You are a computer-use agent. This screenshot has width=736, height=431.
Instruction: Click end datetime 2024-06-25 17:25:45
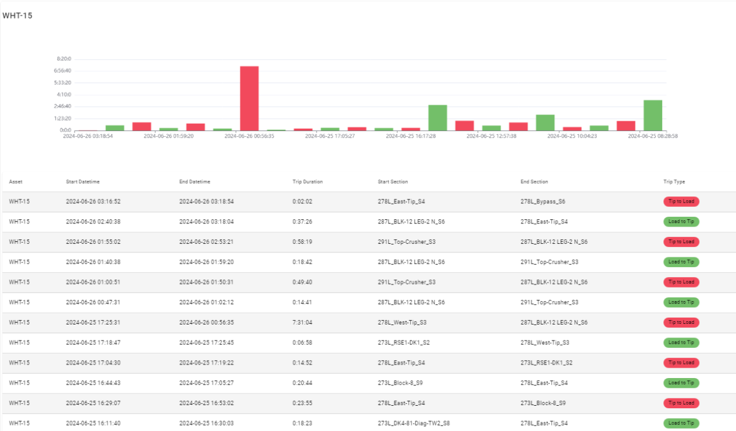click(x=207, y=343)
